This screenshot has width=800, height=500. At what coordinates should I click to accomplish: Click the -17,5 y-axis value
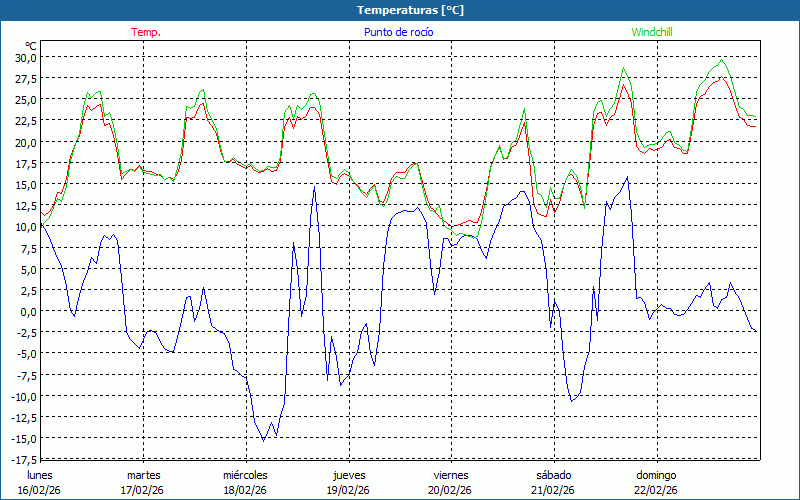coord(24,459)
